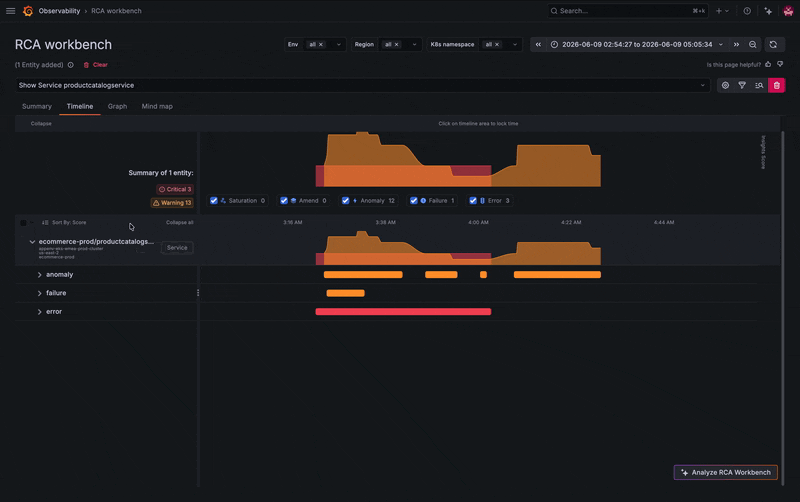Shift time range backward with double-left arrows
The height and width of the screenshot is (502, 800).
tap(538, 44)
